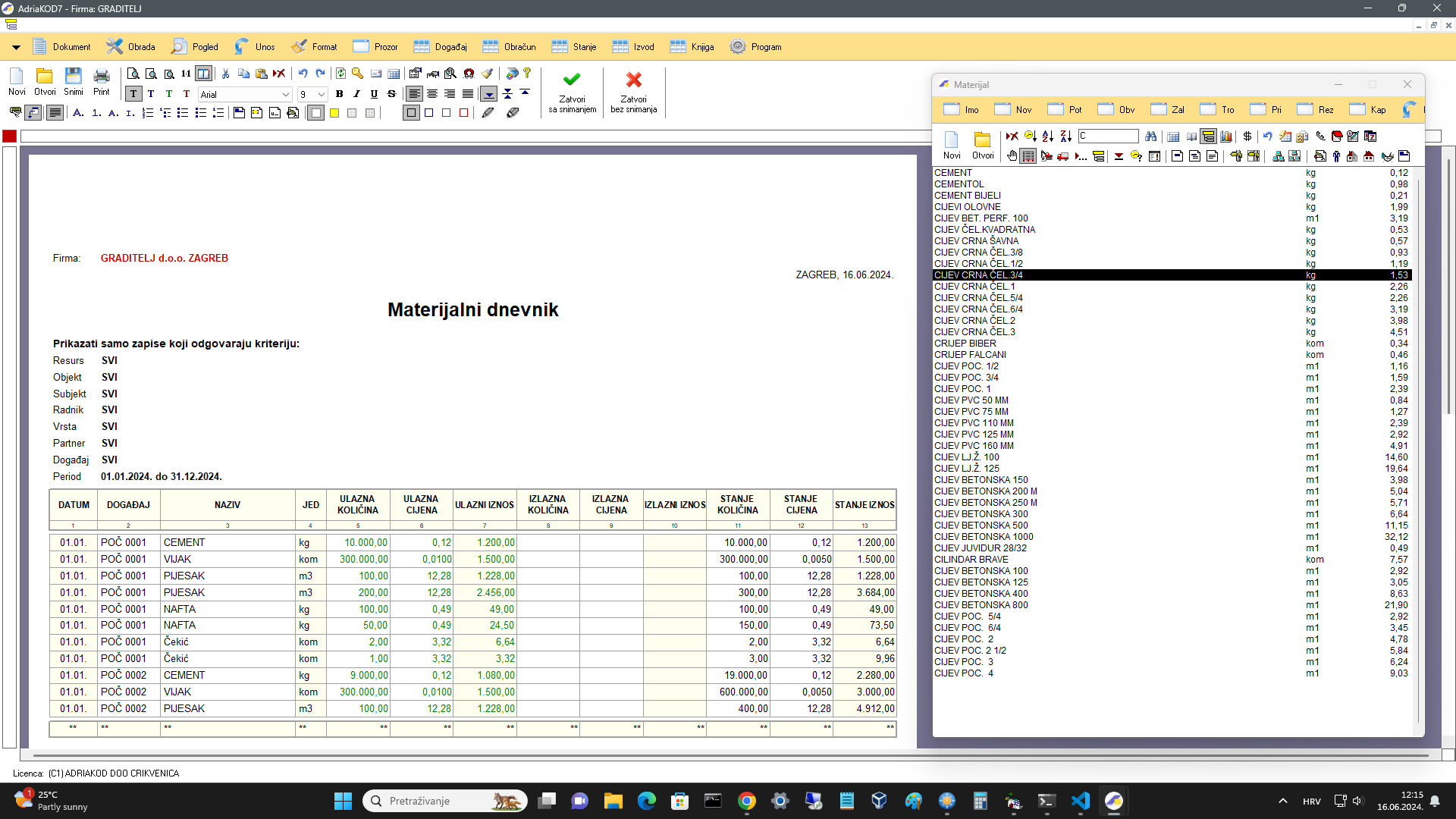The width and height of the screenshot is (1456, 819).
Task: Switch to Zal tab in Materijal
Action: click(1168, 109)
